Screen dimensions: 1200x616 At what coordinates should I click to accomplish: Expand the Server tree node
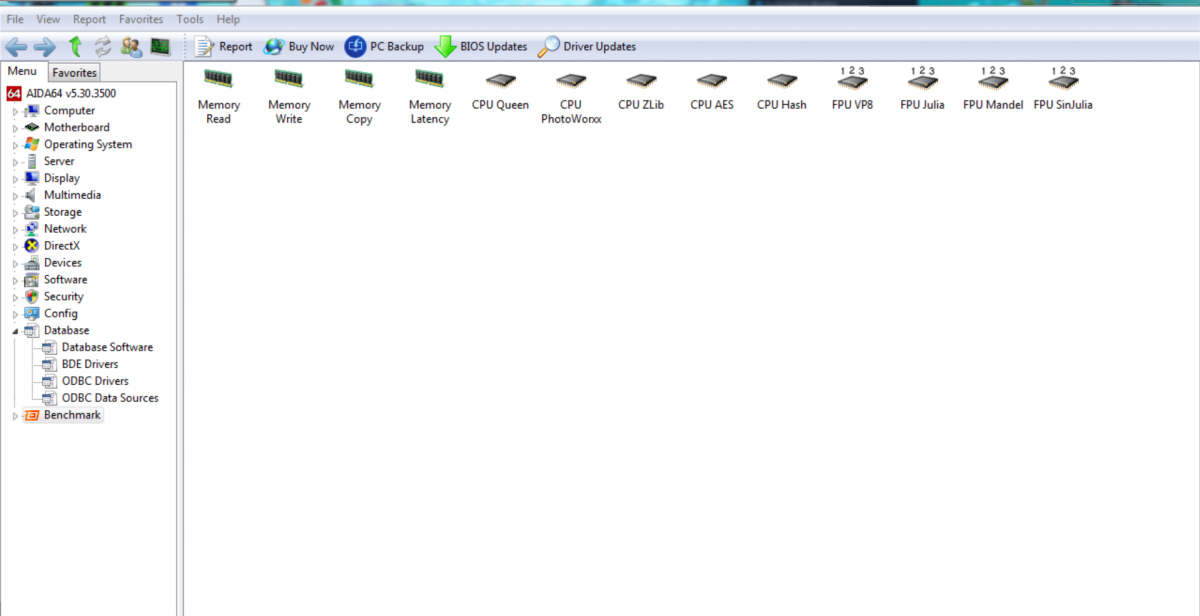[15, 162]
